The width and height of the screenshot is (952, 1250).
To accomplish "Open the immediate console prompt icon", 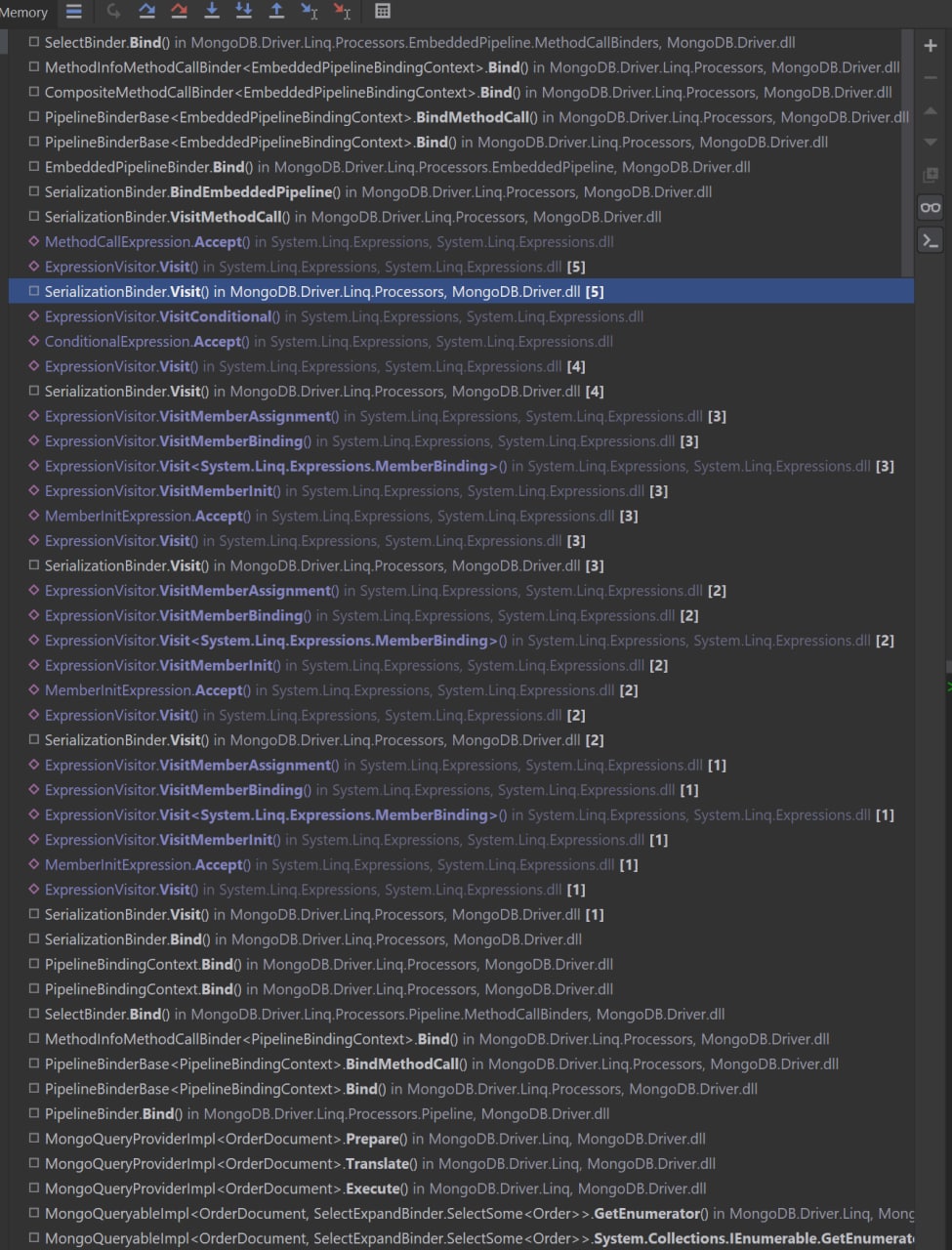I will [931, 240].
